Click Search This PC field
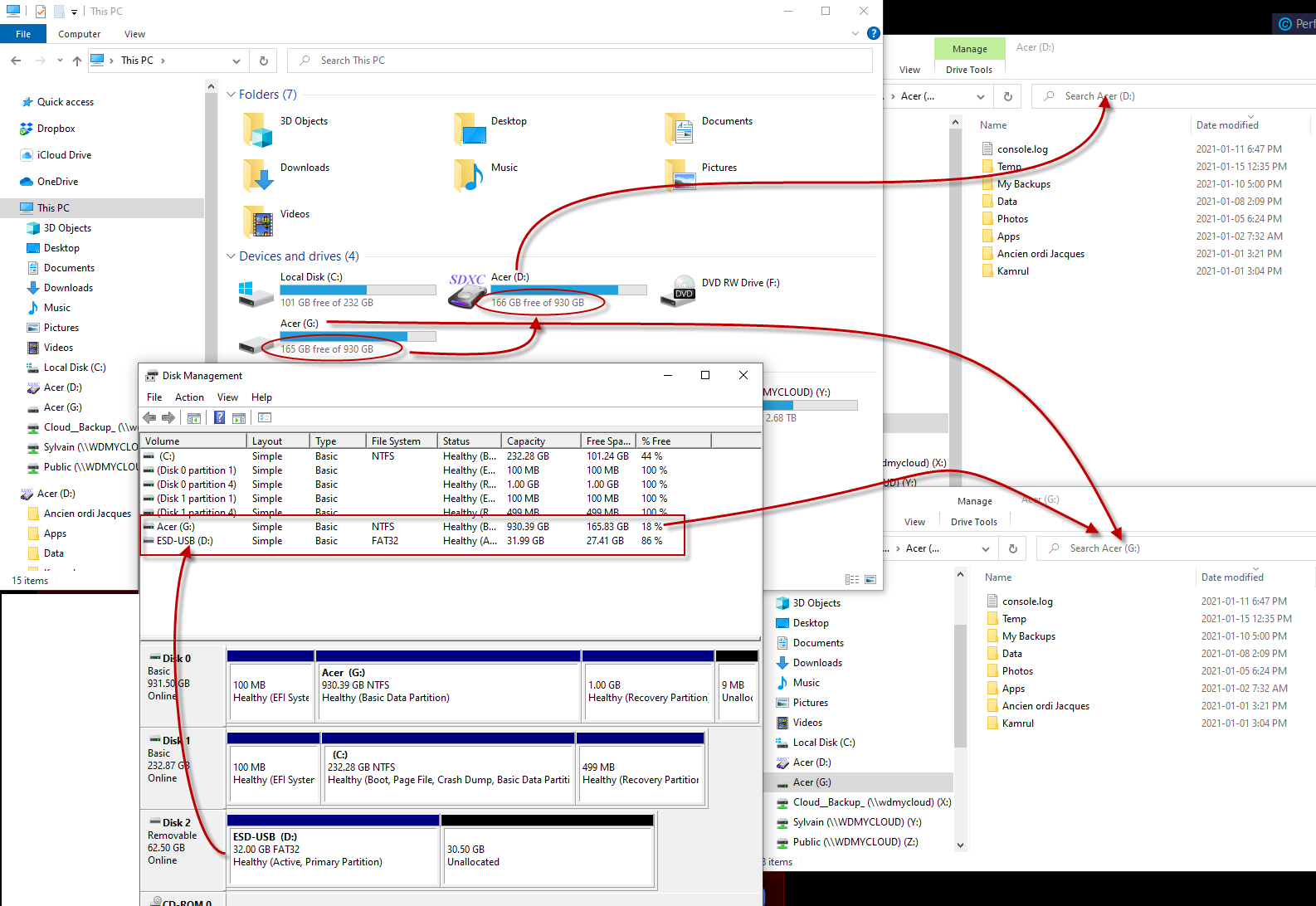1316x906 pixels. click(579, 61)
